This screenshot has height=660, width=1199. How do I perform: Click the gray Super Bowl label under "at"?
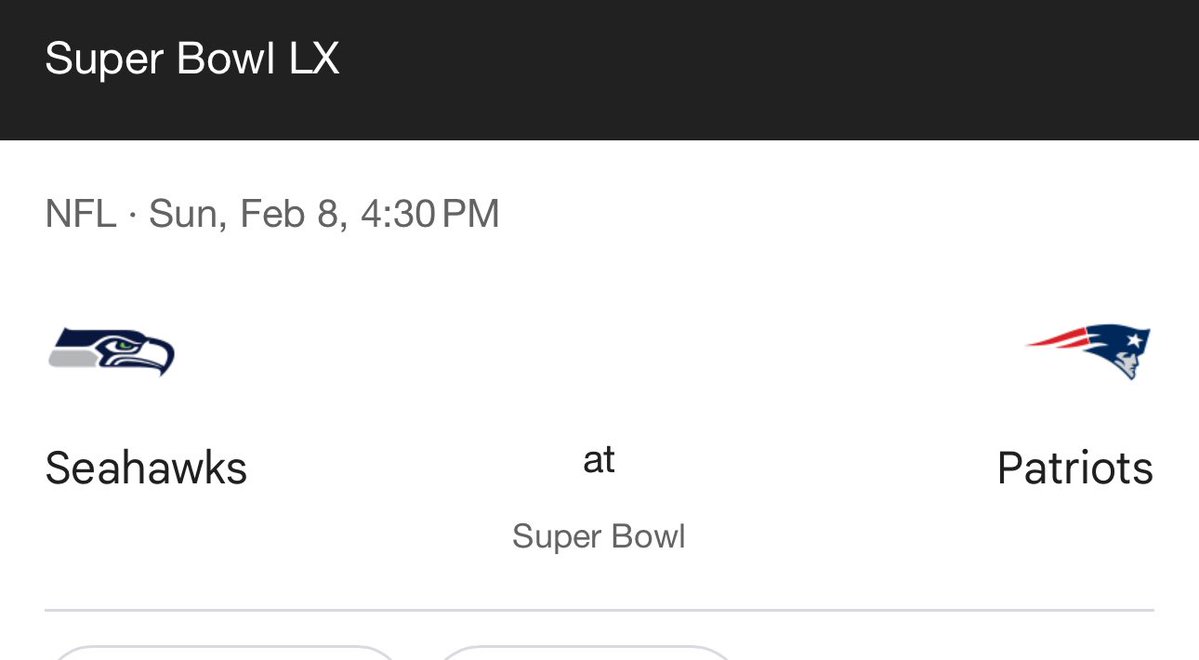tap(599, 536)
